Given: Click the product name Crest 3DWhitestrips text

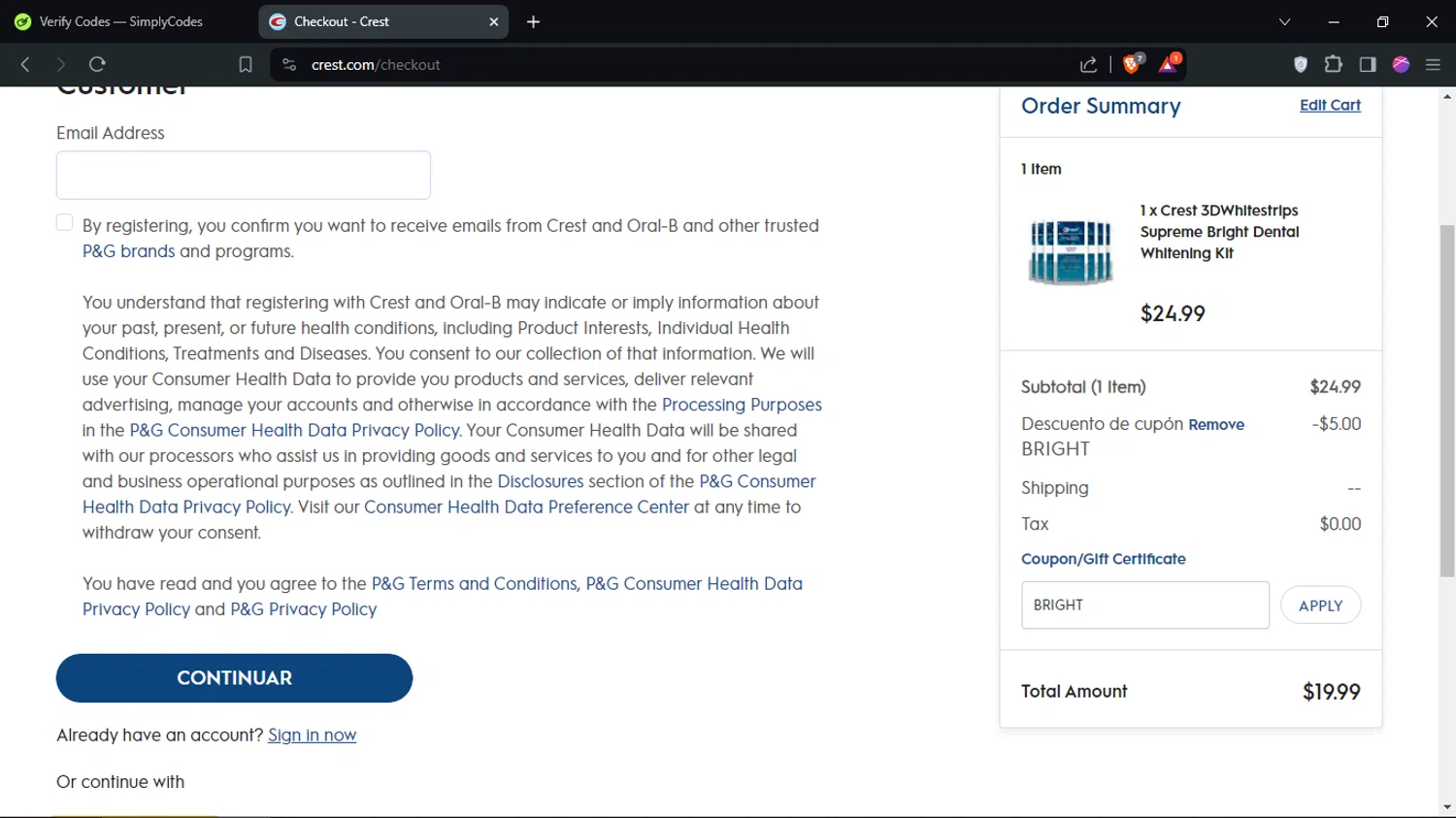Looking at the screenshot, I should (1220, 232).
